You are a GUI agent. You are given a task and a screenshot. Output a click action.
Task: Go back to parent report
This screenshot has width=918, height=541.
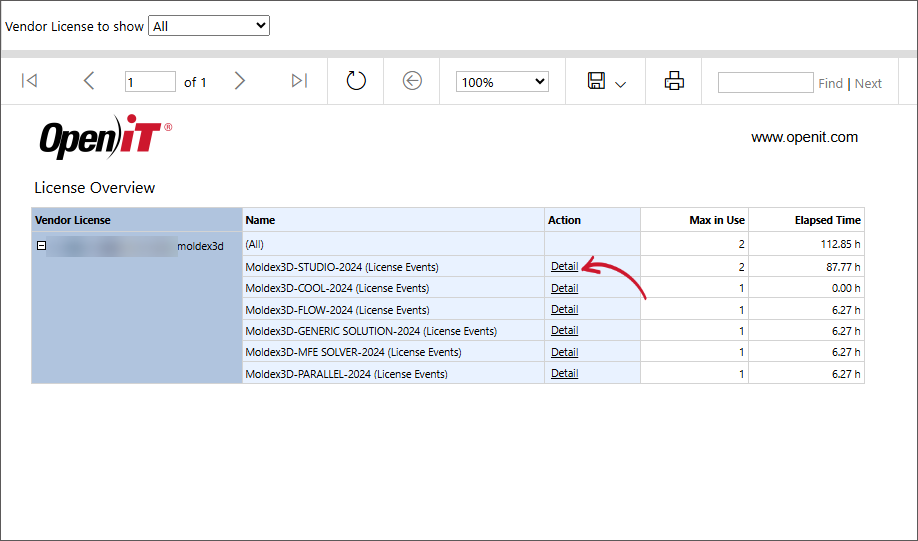pyautogui.click(x=412, y=81)
